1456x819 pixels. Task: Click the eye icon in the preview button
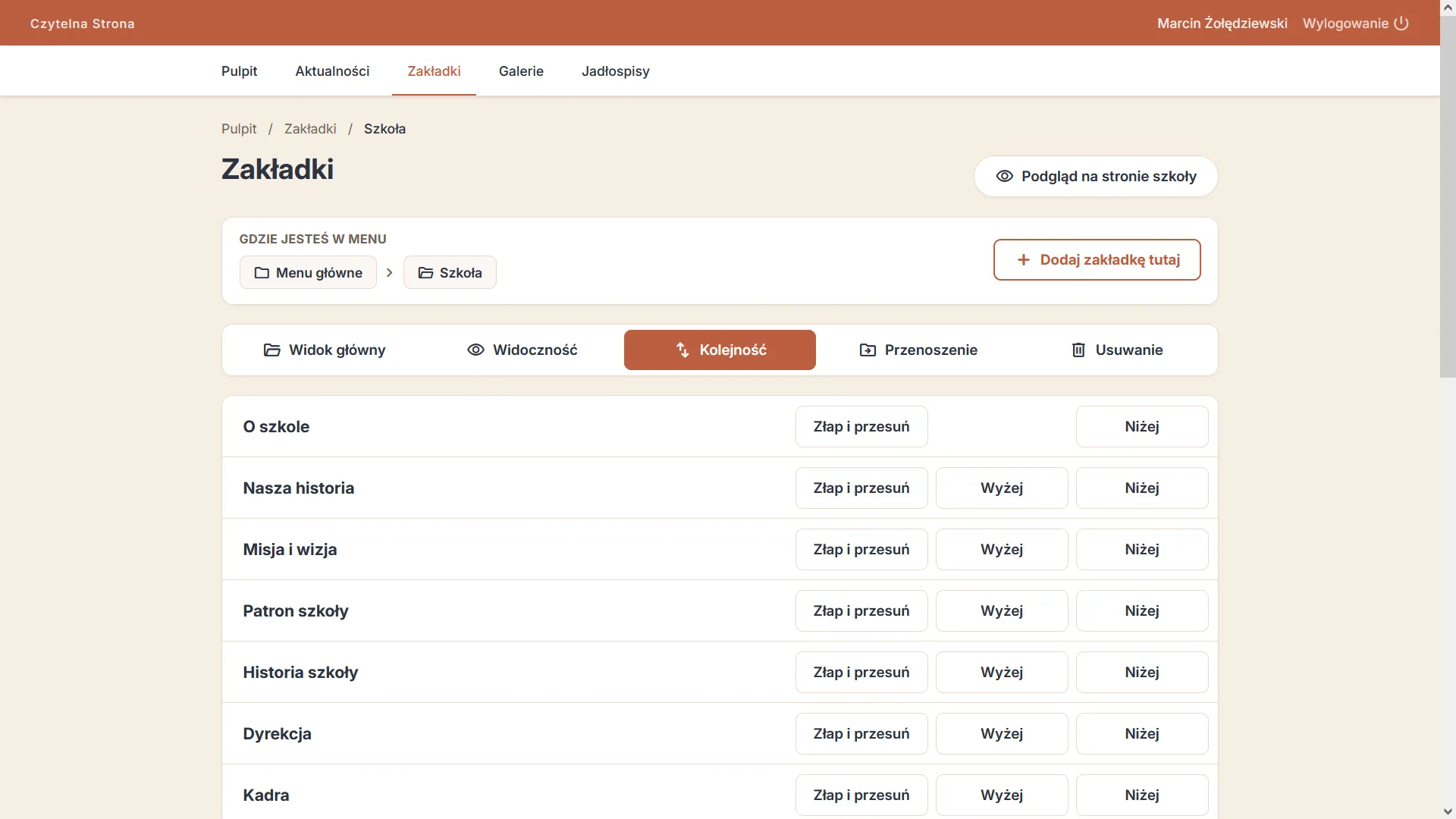1004,176
